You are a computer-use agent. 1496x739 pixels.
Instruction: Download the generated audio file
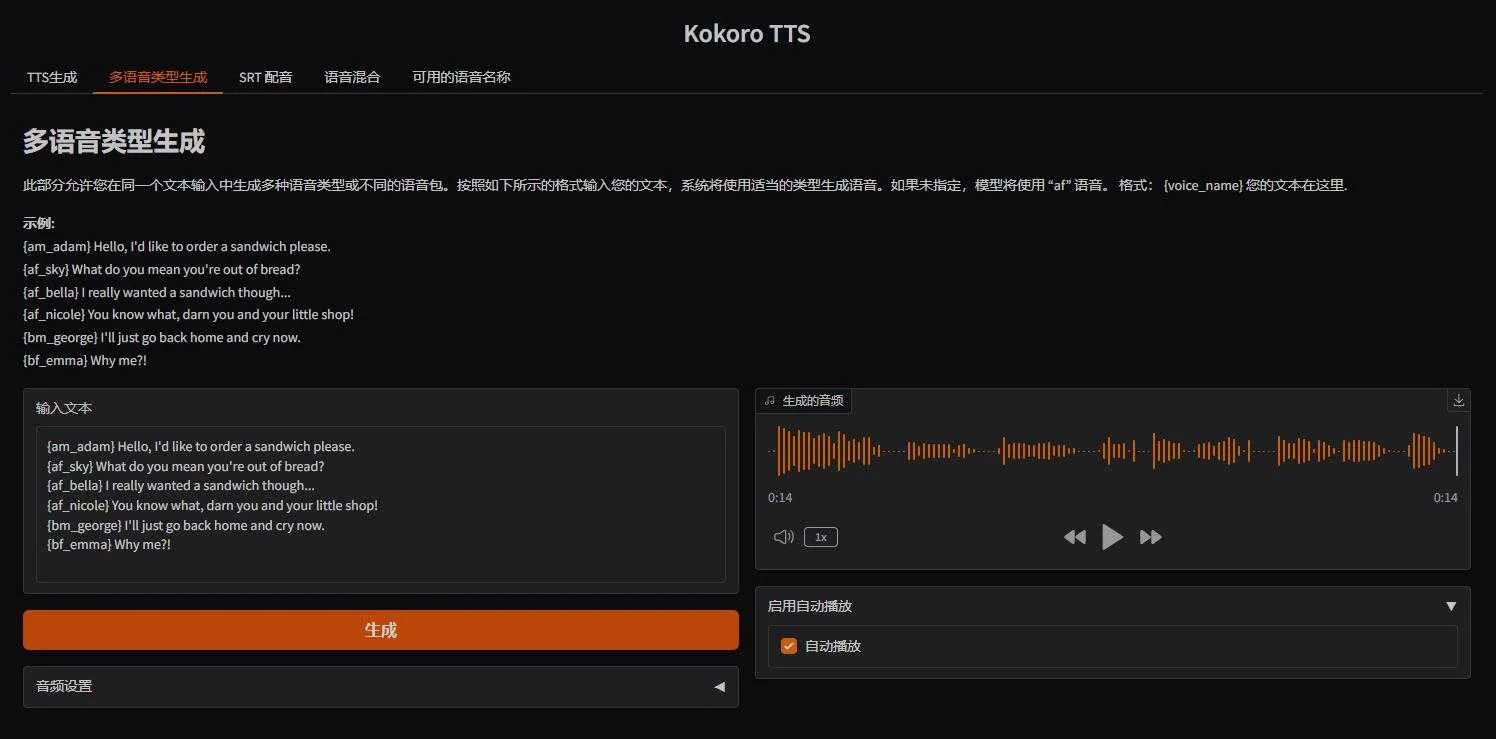click(x=1458, y=401)
